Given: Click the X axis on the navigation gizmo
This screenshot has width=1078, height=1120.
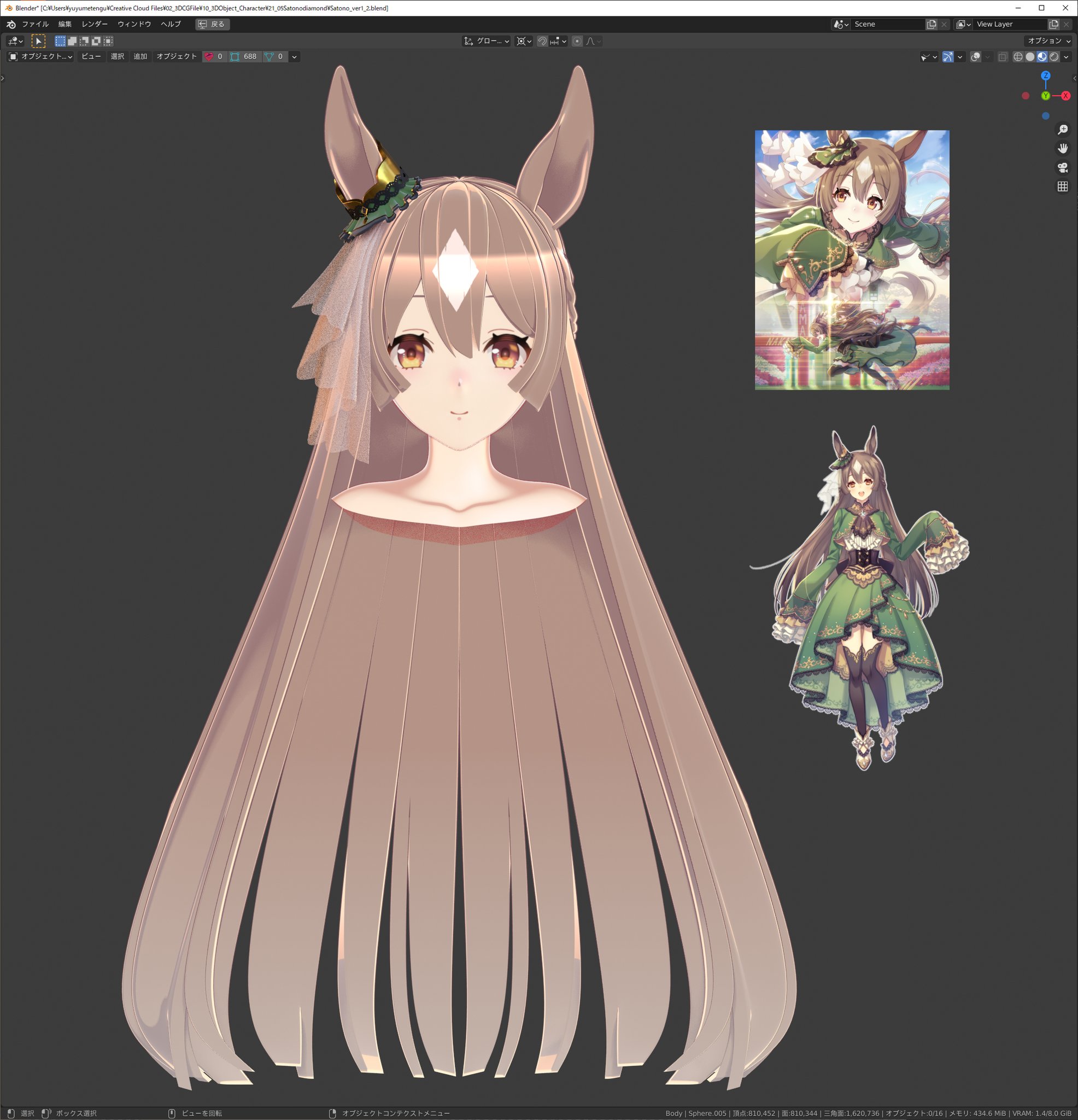Looking at the screenshot, I should pos(1065,96).
